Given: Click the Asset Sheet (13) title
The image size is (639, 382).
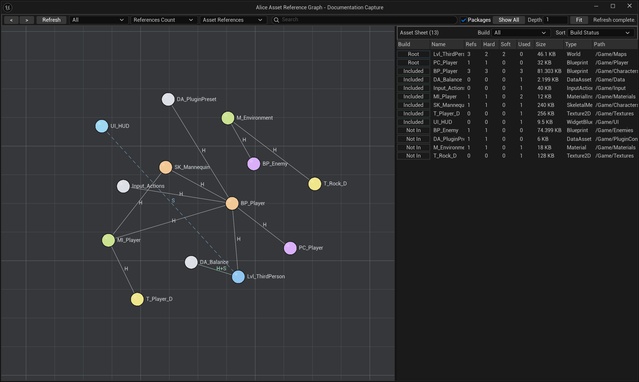Looking at the screenshot, I should (419, 33).
